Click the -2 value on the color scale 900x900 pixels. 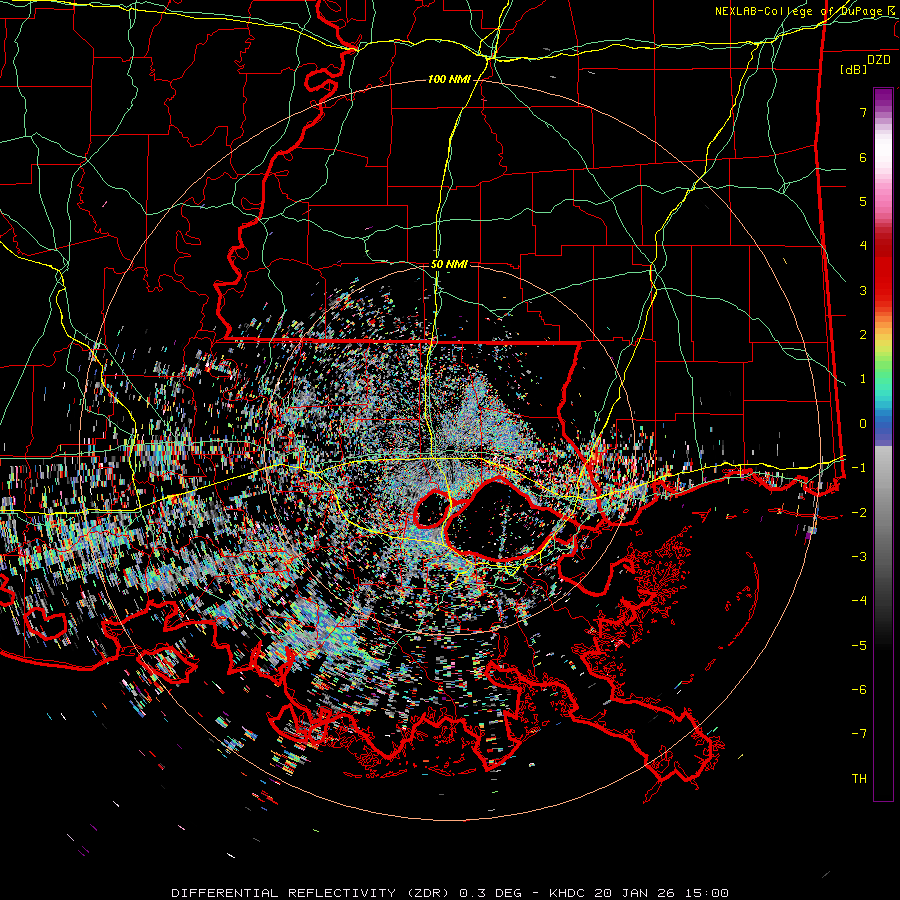point(859,512)
